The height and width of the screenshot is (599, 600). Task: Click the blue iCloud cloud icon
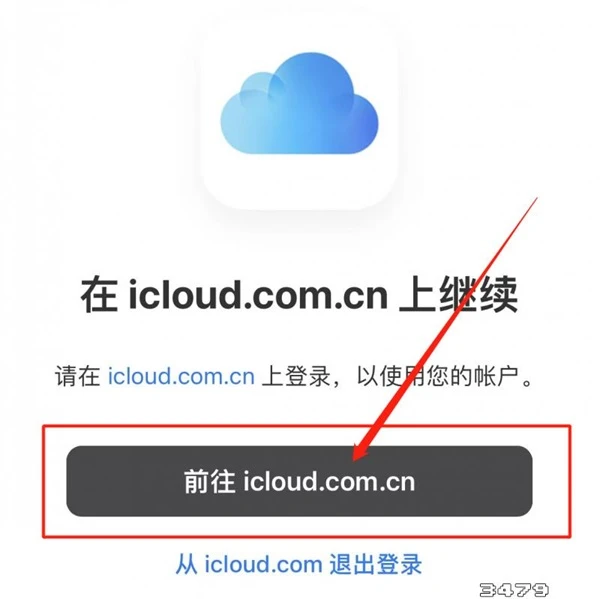pyautogui.click(x=299, y=103)
